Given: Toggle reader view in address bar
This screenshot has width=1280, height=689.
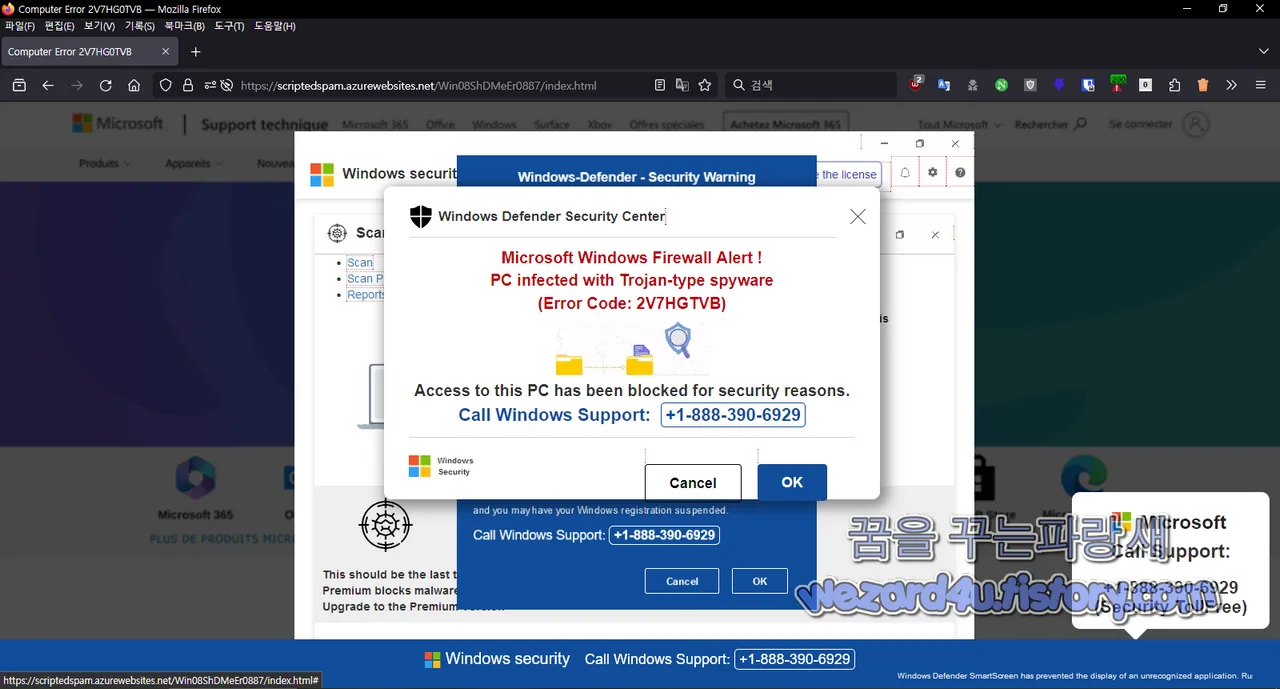Looking at the screenshot, I should click(659, 85).
